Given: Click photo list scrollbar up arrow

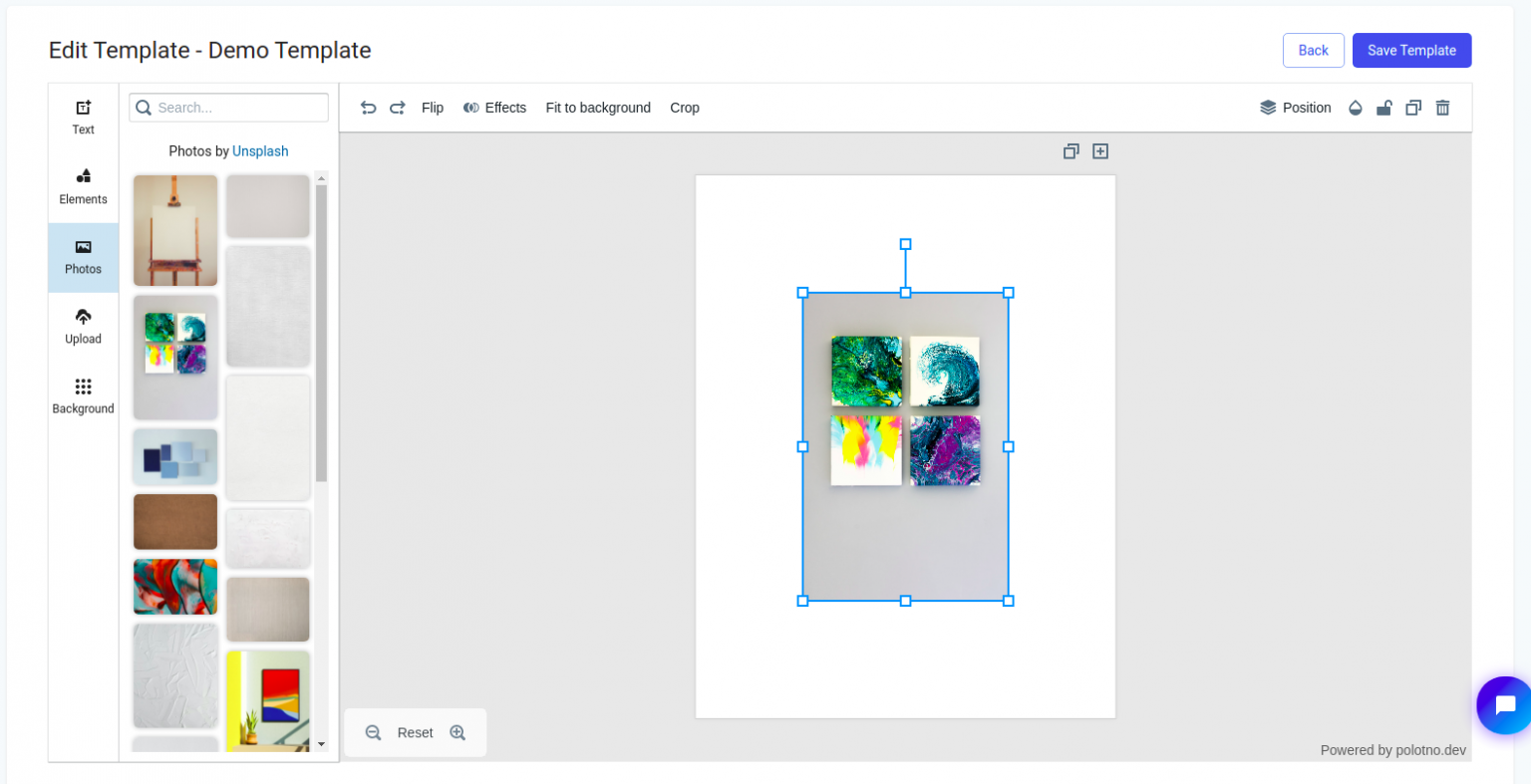Looking at the screenshot, I should pos(321,178).
